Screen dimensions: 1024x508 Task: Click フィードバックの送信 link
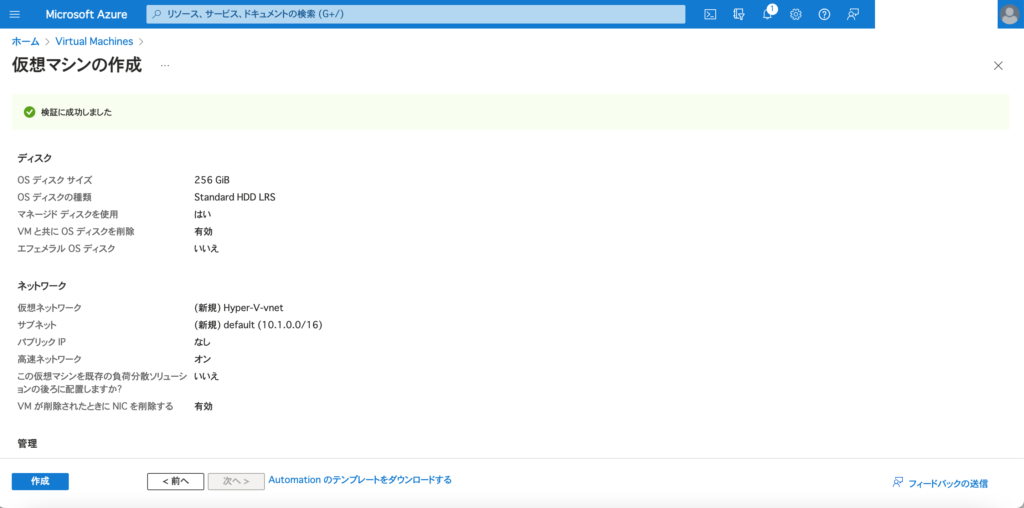pyautogui.click(x=940, y=483)
